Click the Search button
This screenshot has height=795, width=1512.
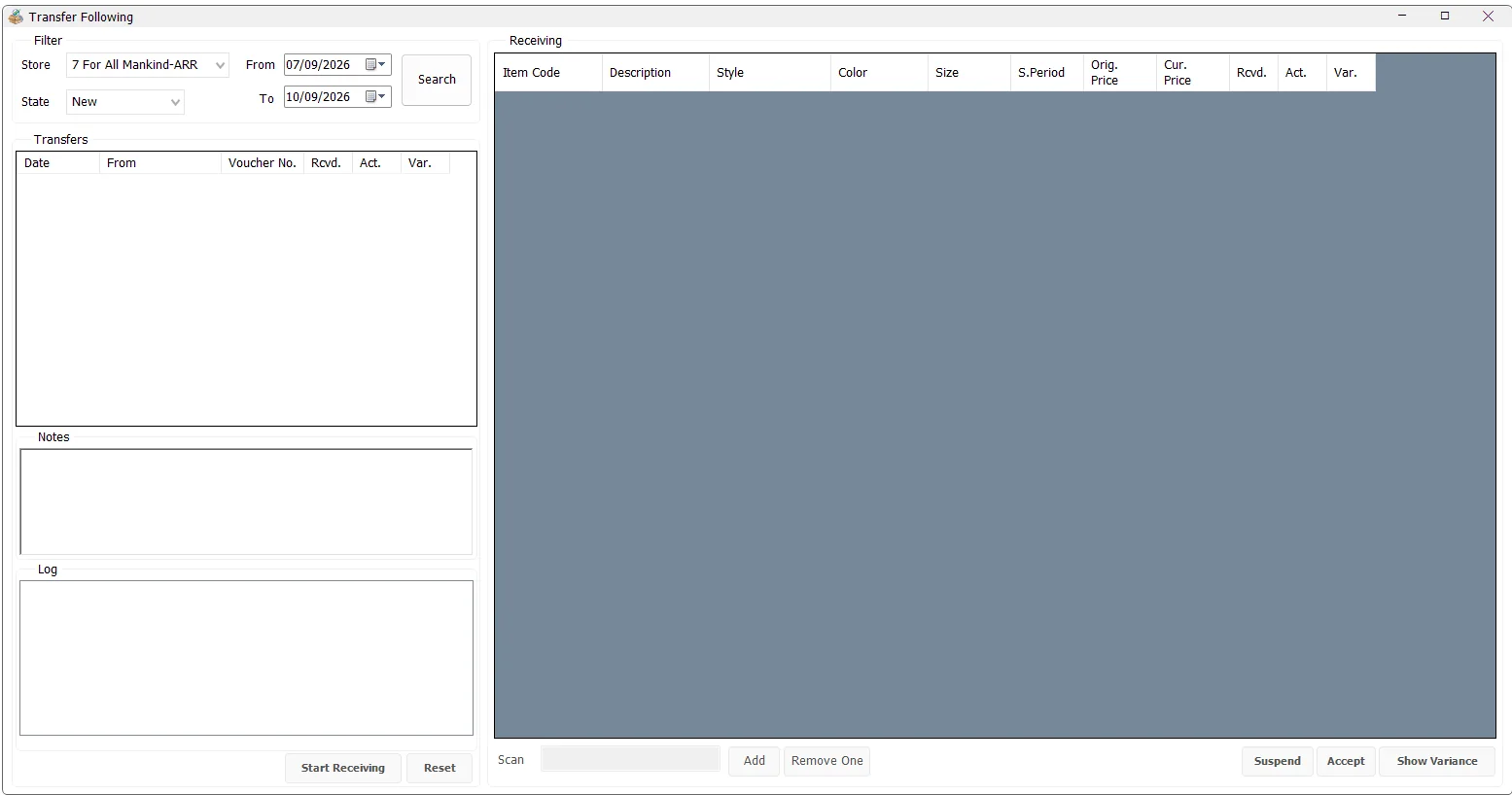pyautogui.click(x=437, y=80)
